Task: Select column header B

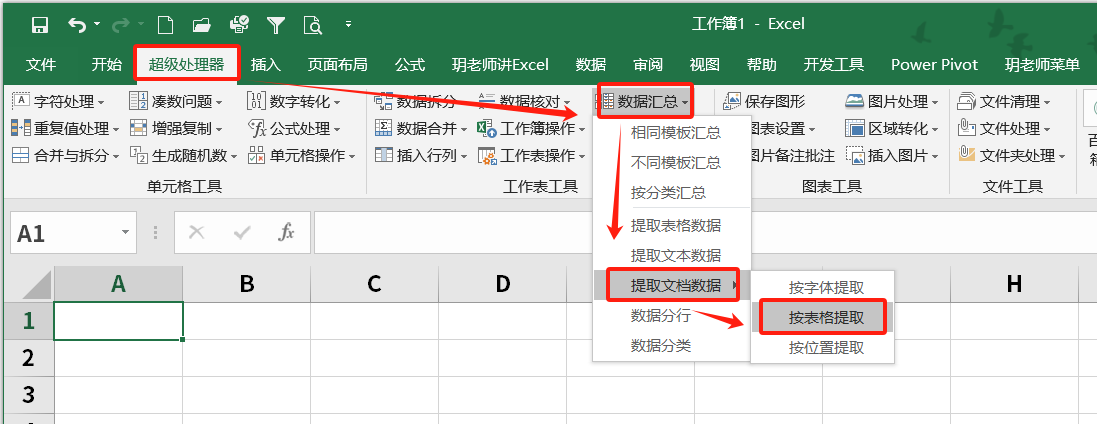Action: (x=246, y=283)
